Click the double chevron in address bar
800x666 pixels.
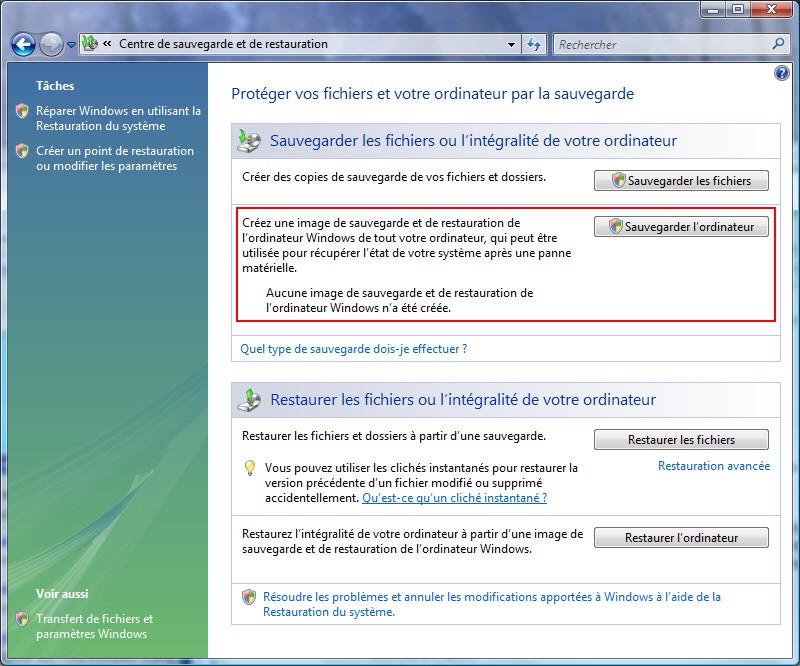(107, 43)
